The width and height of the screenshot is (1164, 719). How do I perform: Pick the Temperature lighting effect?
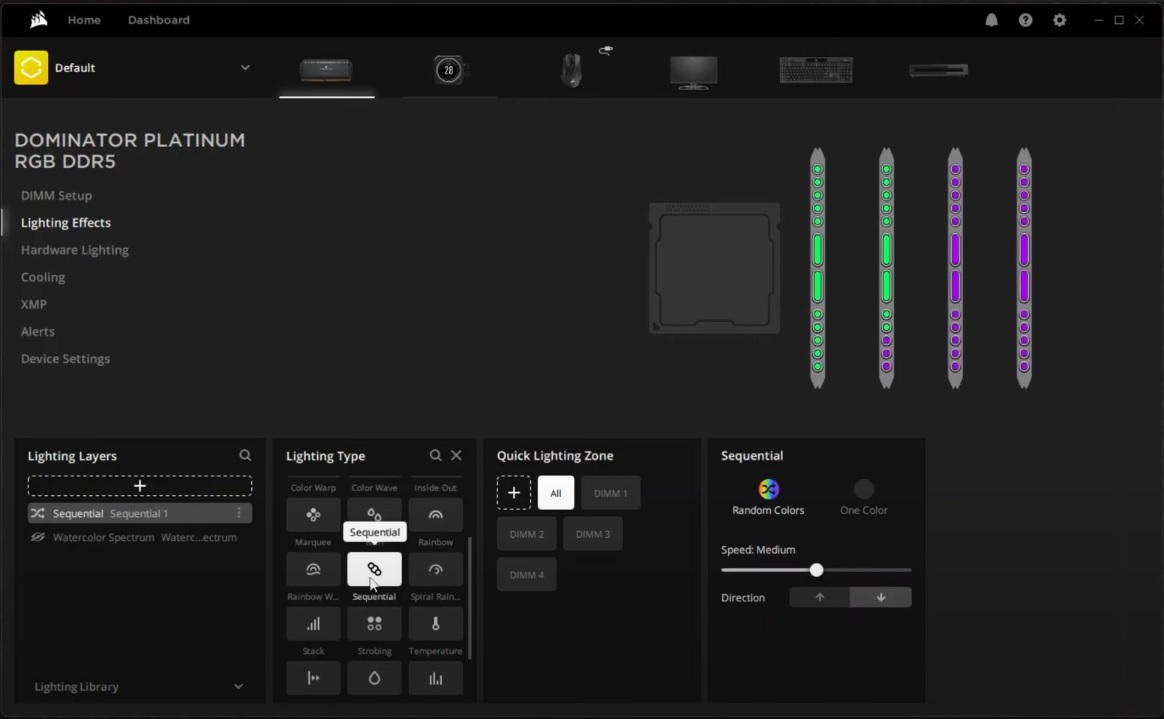point(435,623)
